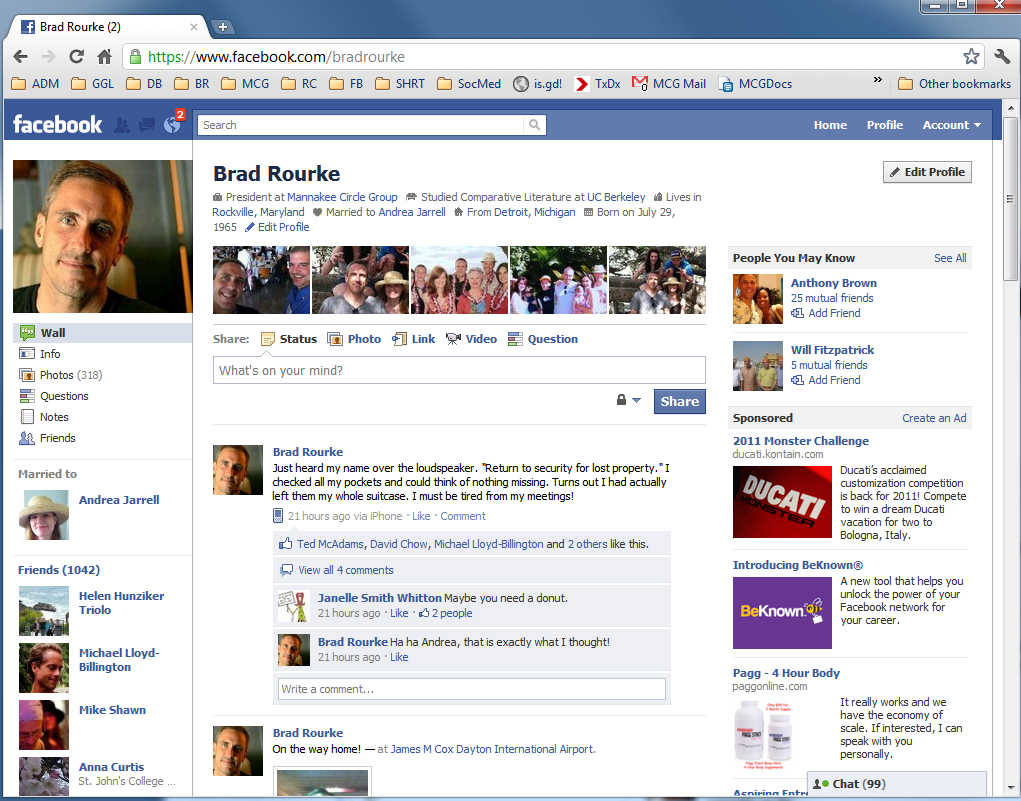Viewport: 1021px width, 801px height.
Task: Click the search magnifier button
Action: pos(535,125)
